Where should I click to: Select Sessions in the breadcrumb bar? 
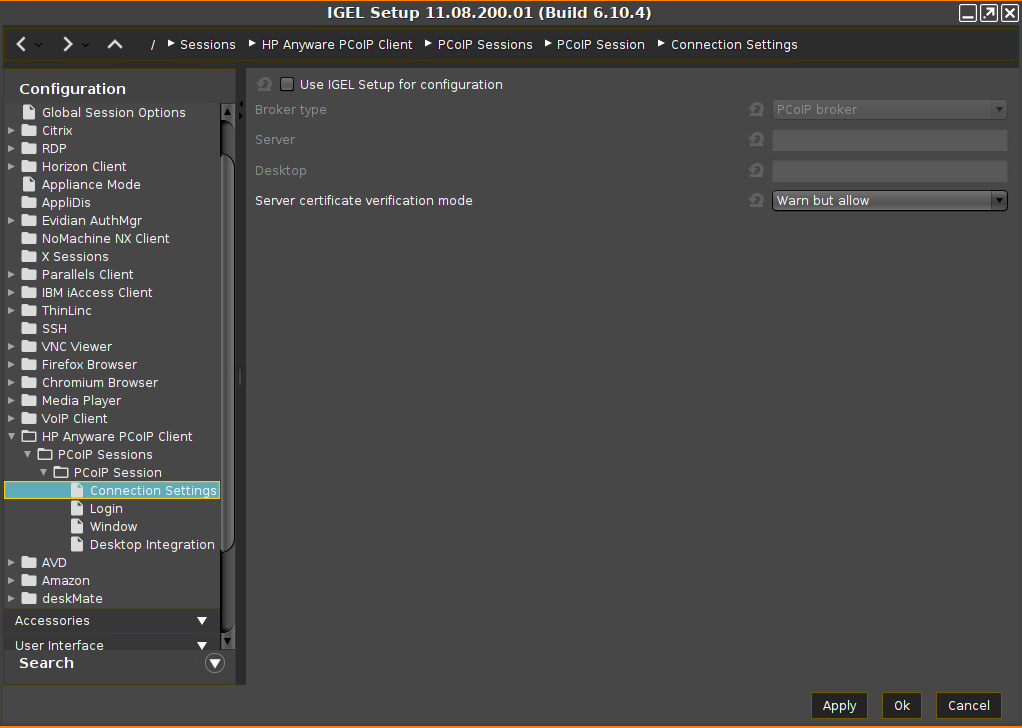pos(207,44)
